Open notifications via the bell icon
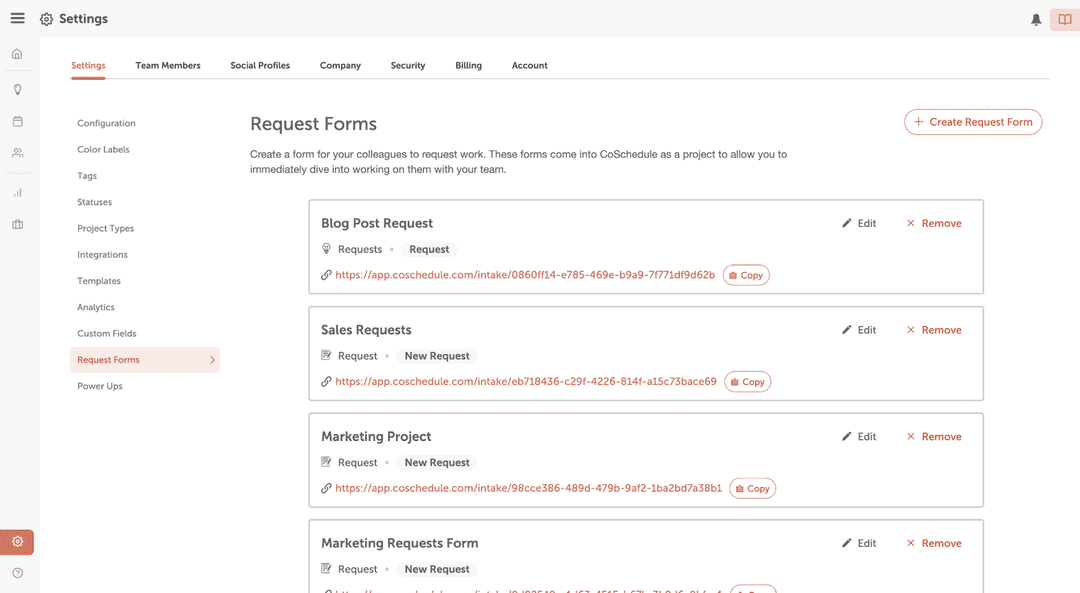The width and height of the screenshot is (1080, 593). coord(1036,18)
